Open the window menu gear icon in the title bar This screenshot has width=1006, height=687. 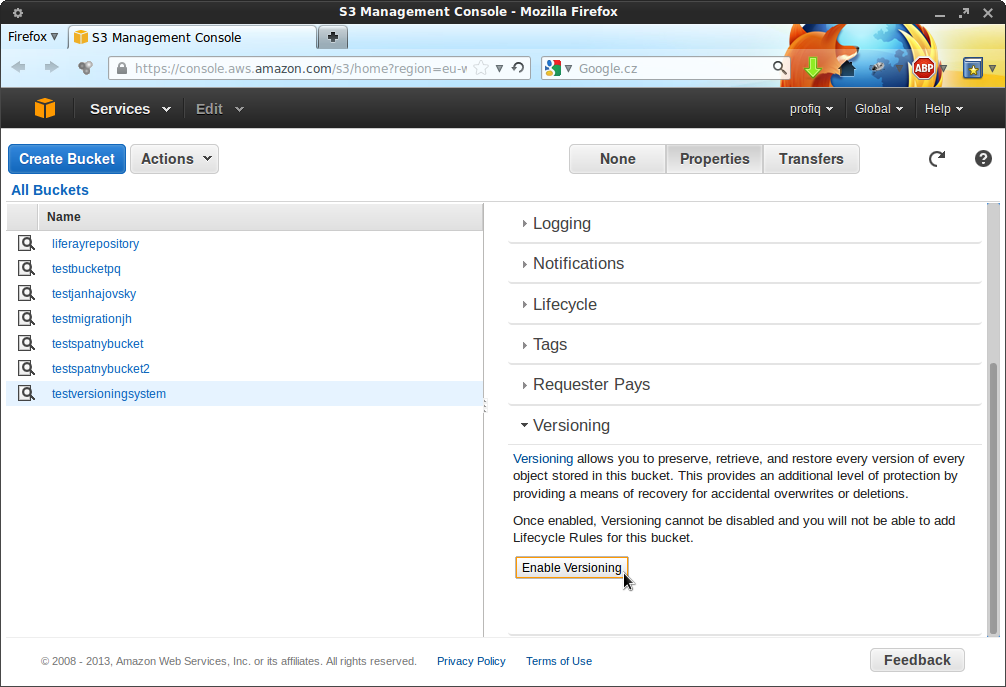pos(18,12)
